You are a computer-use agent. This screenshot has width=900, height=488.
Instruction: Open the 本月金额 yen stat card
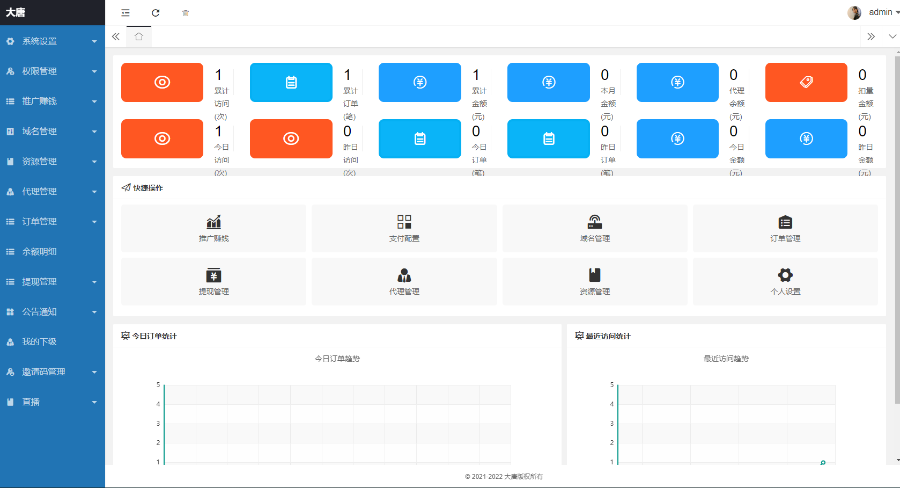point(548,82)
